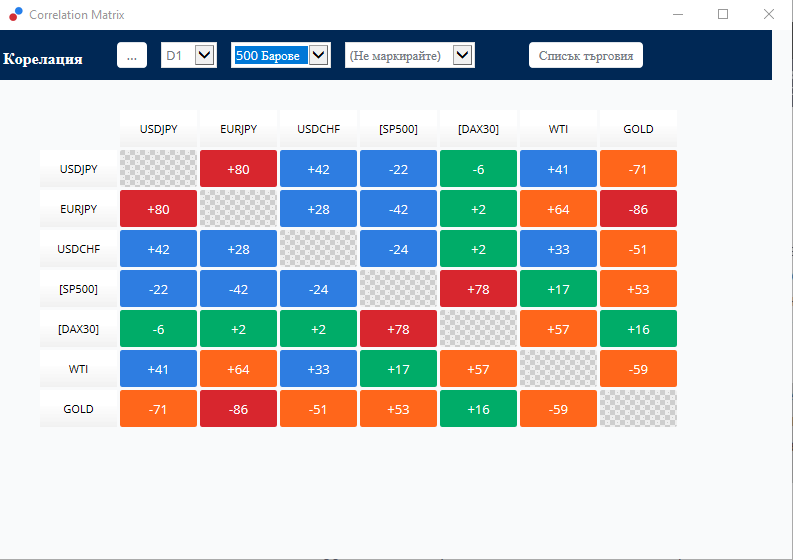The width and height of the screenshot is (793, 560).
Task: Click +80 cell in USDJPY row
Action: pyautogui.click(x=238, y=169)
